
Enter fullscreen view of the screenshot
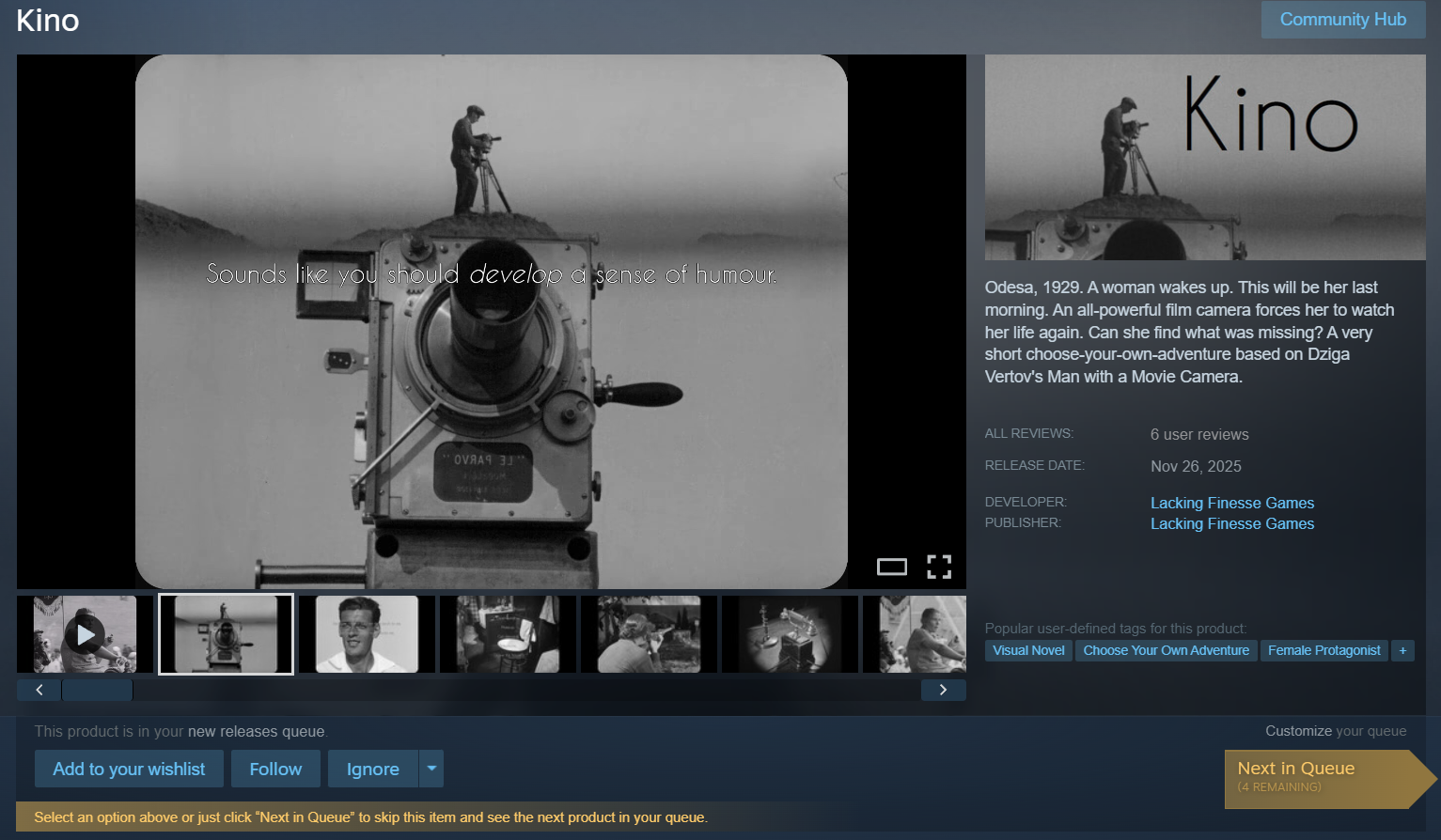point(939,567)
